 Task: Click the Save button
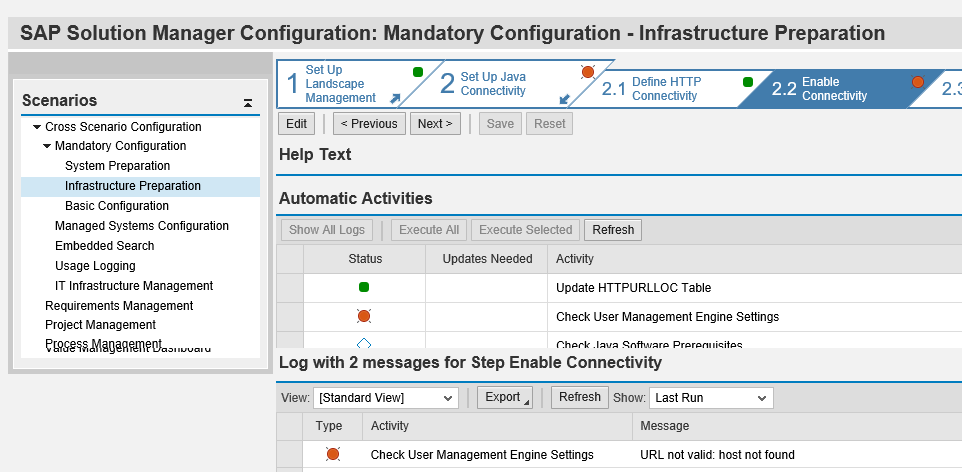coord(500,123)
